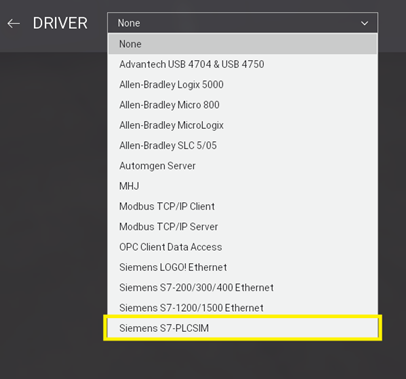Select Allen-Bradley Micro 800 driver
Image resolution: width=406 pixels, height=379 pixels.
tap(243, 105)
